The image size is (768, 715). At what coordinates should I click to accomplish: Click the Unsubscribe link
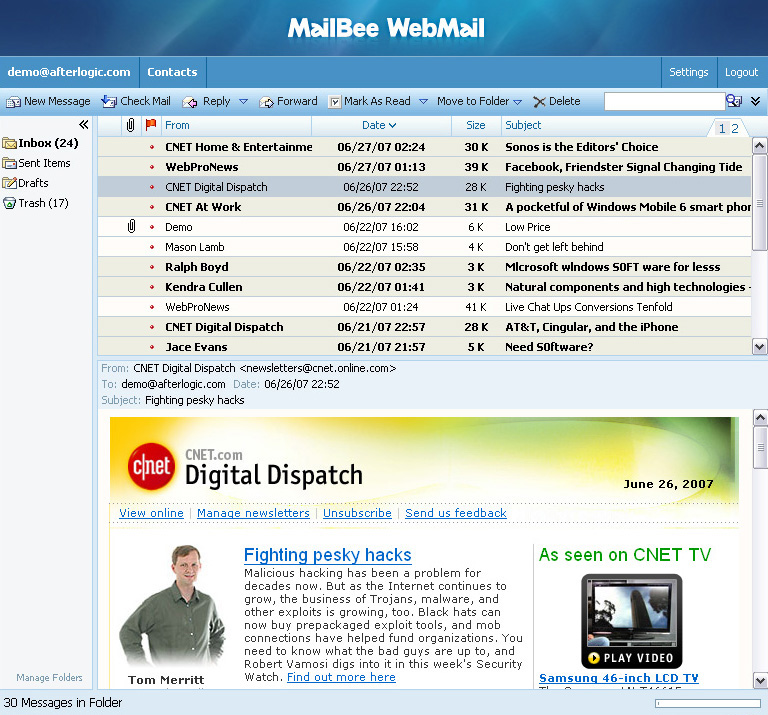tap(357, 513)
